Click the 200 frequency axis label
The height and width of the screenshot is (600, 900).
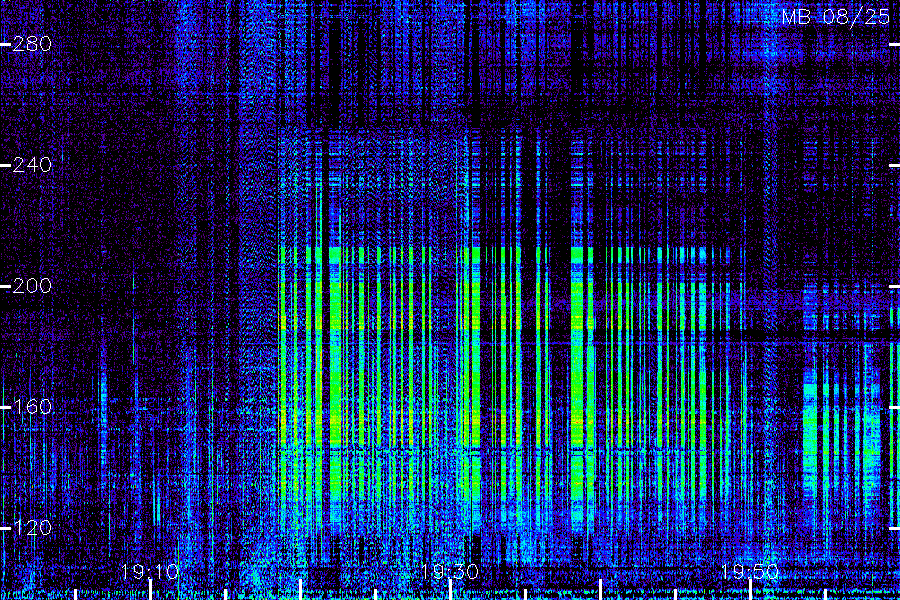(x=32, y=285)
